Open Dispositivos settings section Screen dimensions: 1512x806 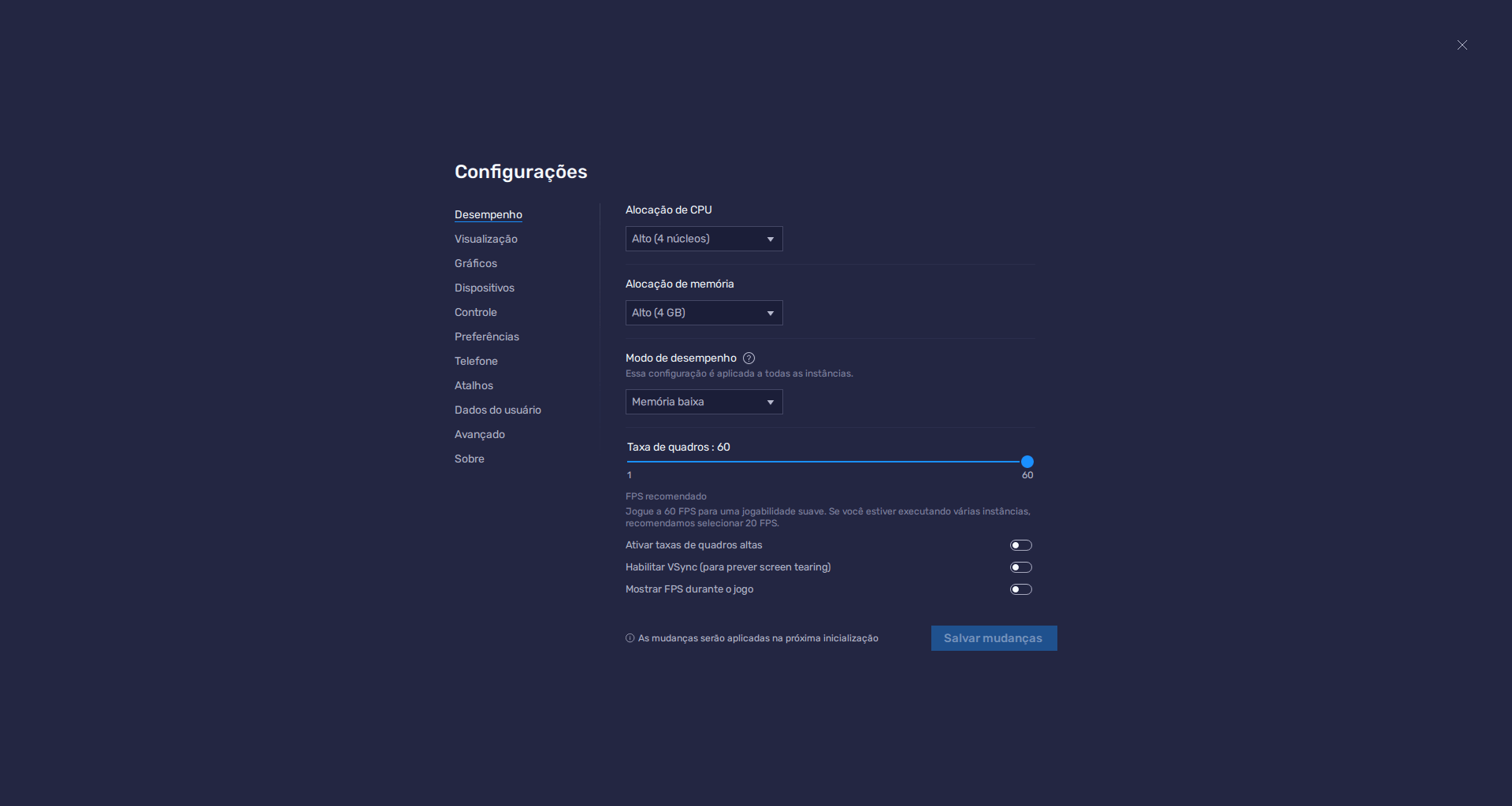pos(485,288)
